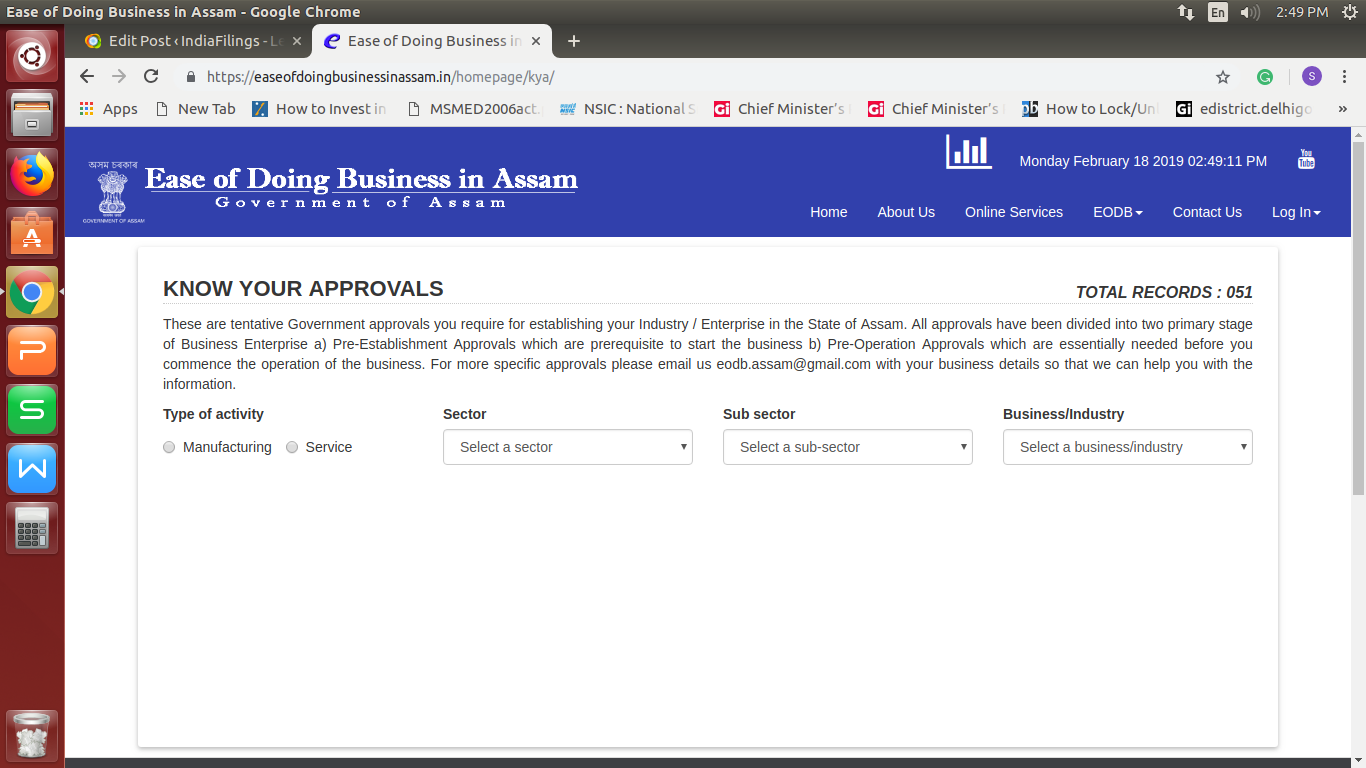The width and height of the screenshot is (1366, 768).
Task: Open the 'Select a sub-sector' dropdown
Action: click(847, 447)
